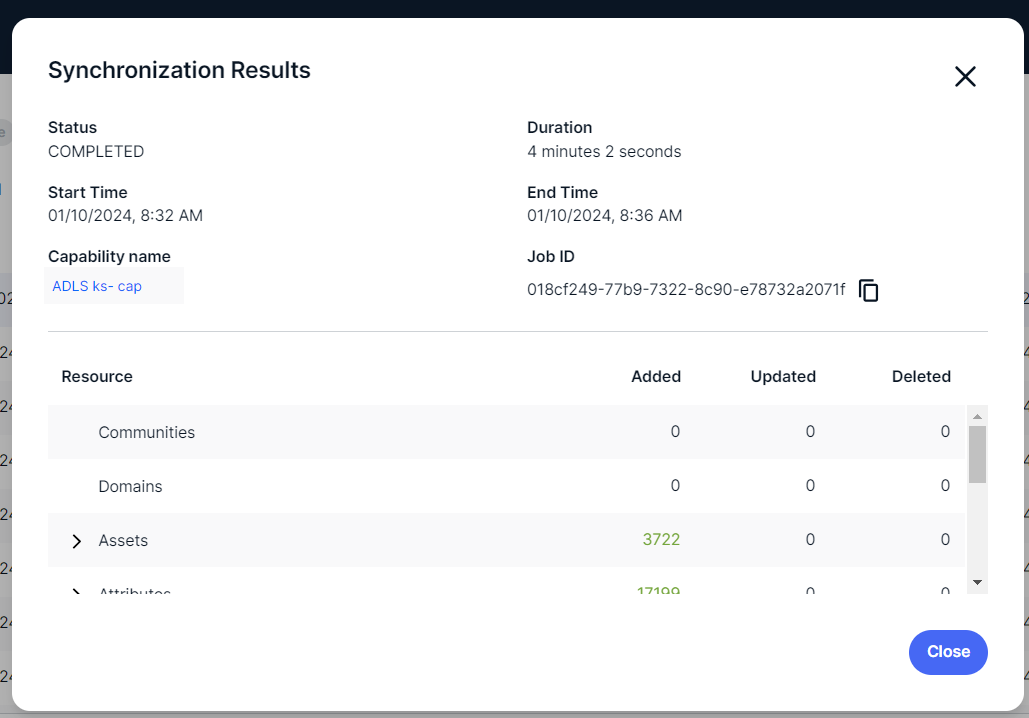The height and width of the screenshot is (718, 1029).
Task: Click the results table scroll down arrow
Action: 977,582
